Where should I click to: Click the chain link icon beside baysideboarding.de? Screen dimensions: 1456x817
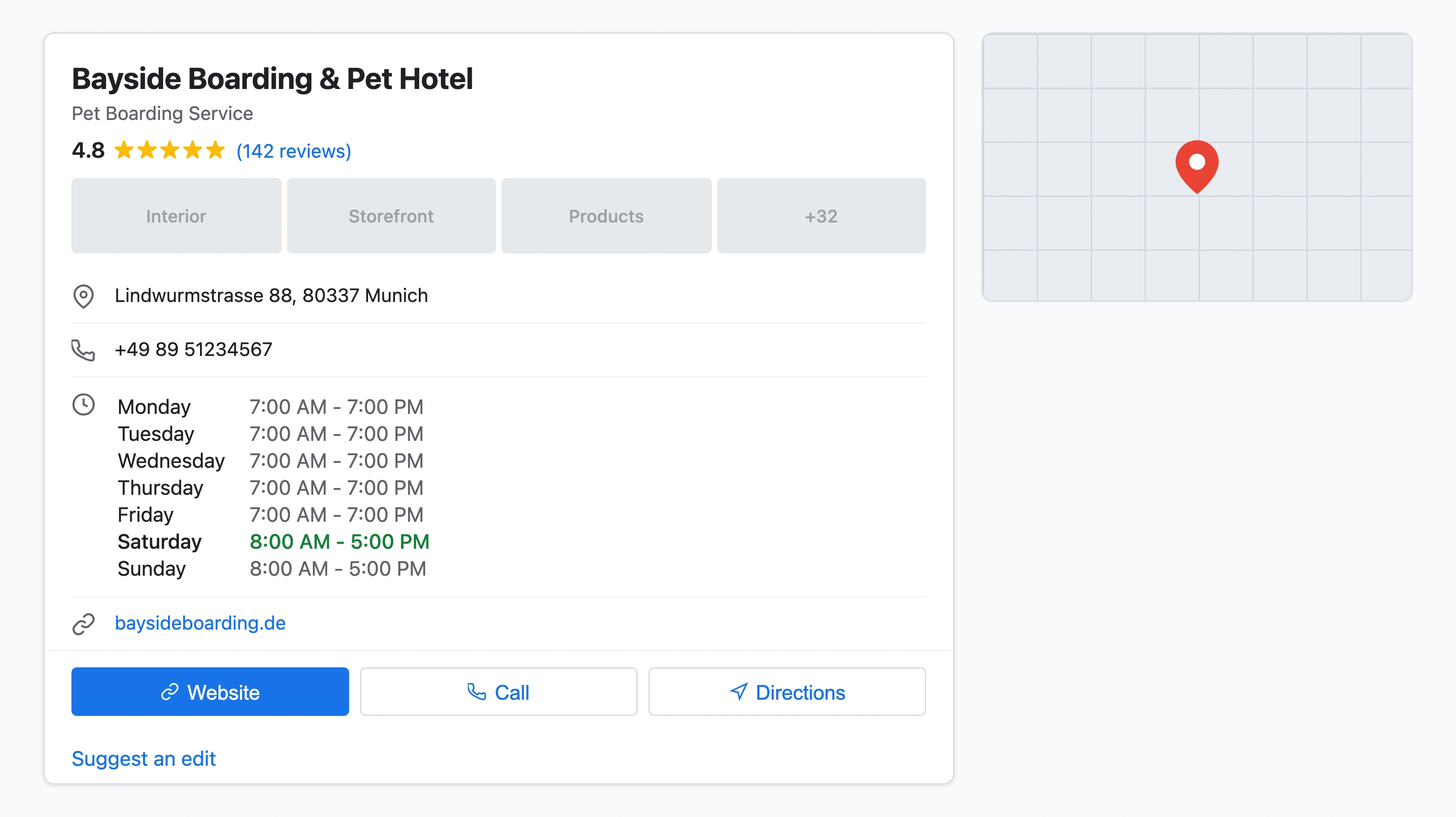(x=83, y=624)
